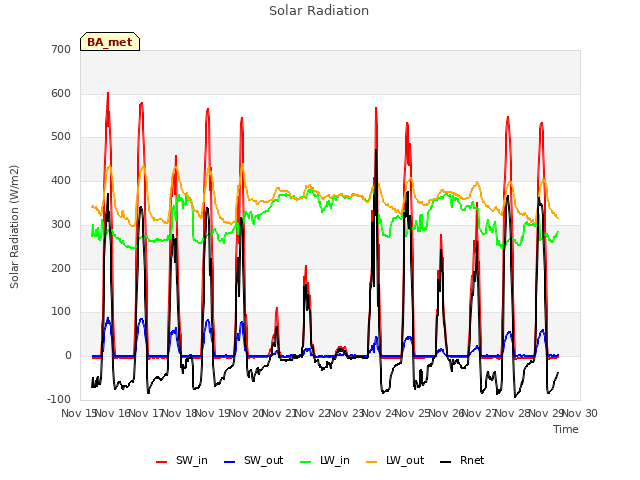Click the Nov 18 x-axis date label
The image size is (640, 480).
point(180,413)
